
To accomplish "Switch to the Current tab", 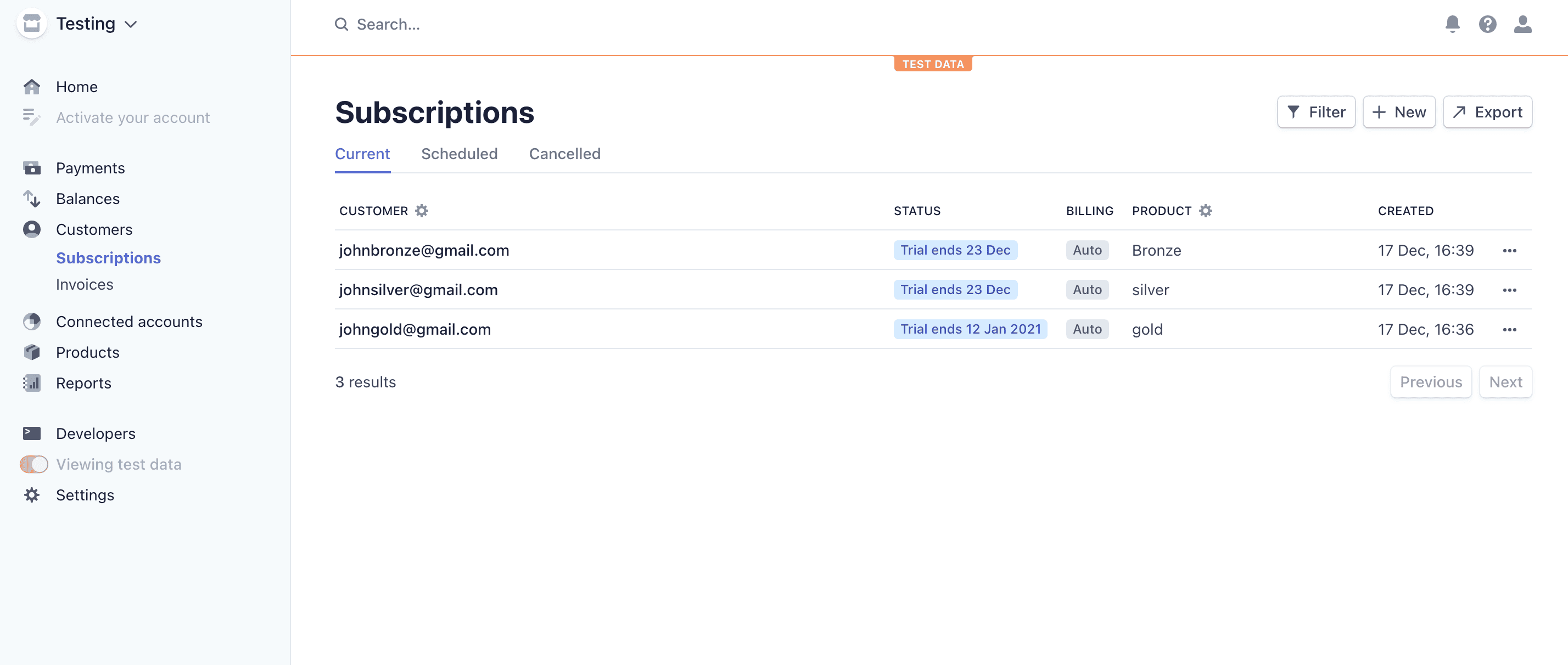I will coord(362,154).
